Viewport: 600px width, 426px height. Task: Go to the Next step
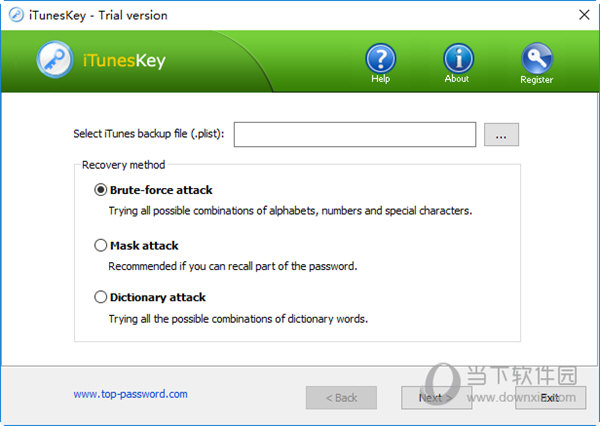[436, 398]
